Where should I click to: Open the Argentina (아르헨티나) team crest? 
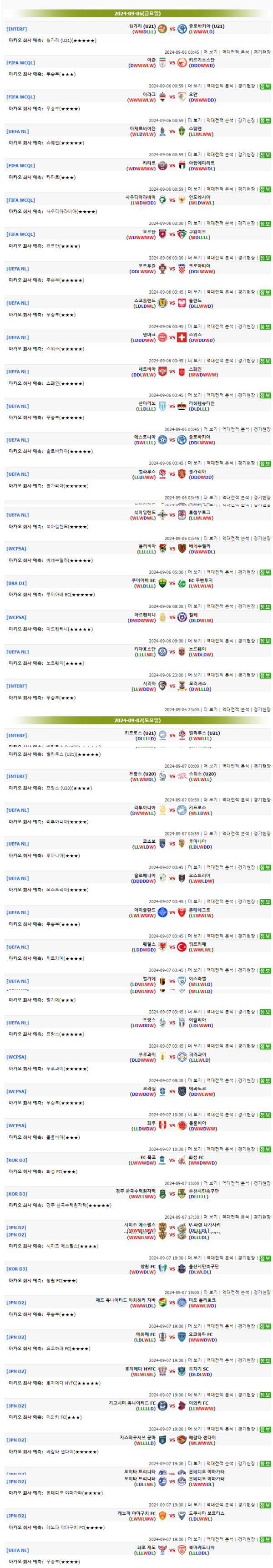[x=162, y=617]
